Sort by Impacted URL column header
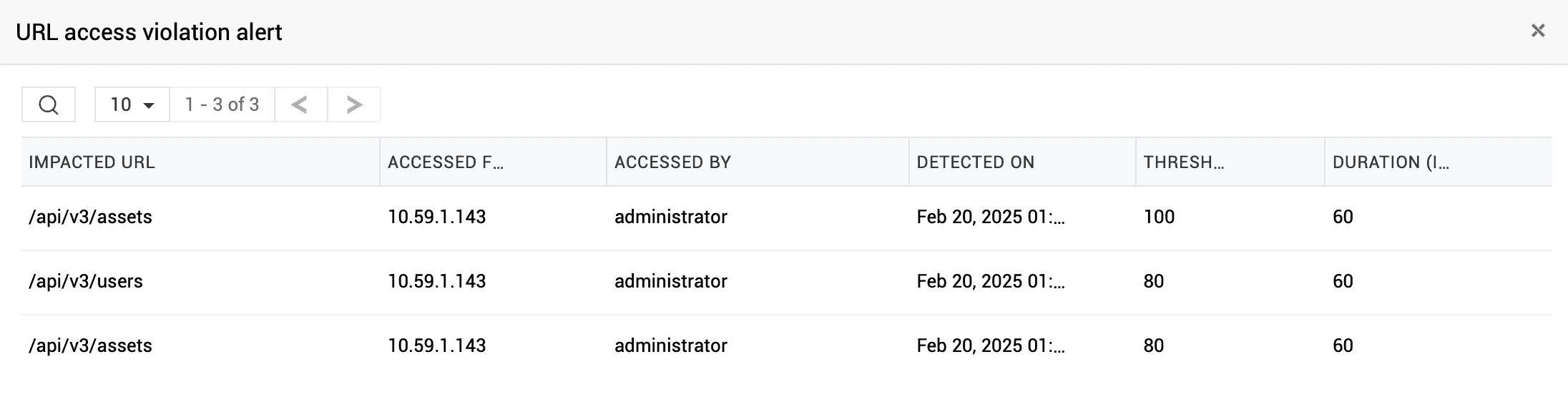 (92, 162)
